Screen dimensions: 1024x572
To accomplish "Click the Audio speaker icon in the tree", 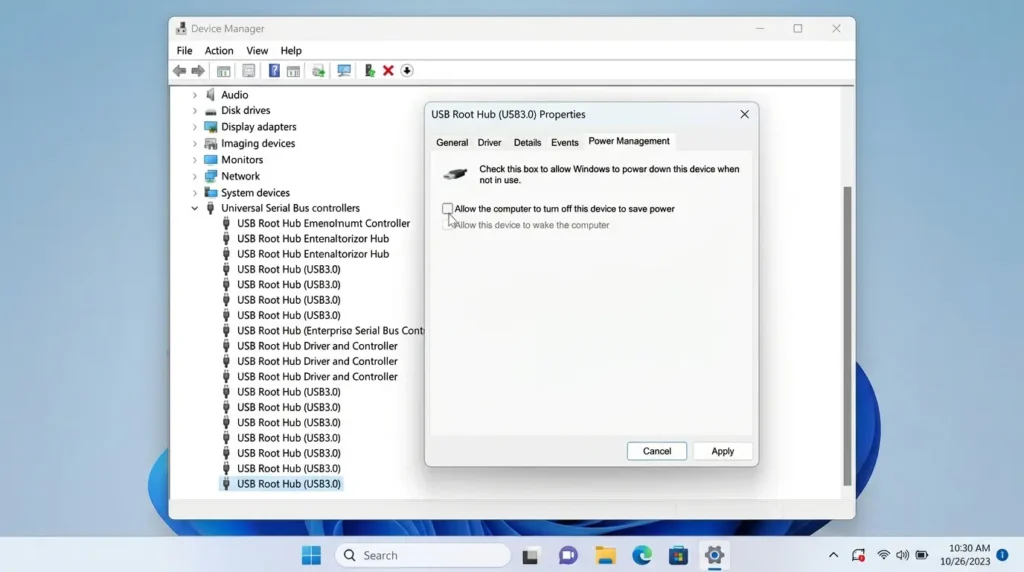I will point(210,95).
